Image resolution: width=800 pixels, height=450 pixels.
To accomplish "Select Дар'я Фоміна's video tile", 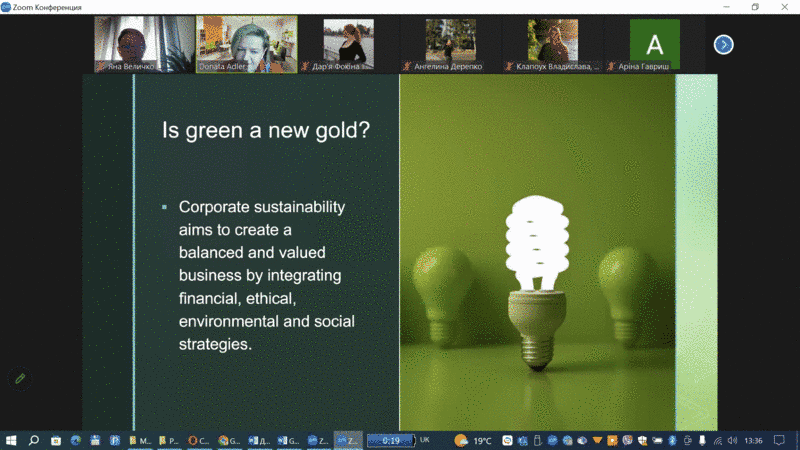I will pos(348,44).
